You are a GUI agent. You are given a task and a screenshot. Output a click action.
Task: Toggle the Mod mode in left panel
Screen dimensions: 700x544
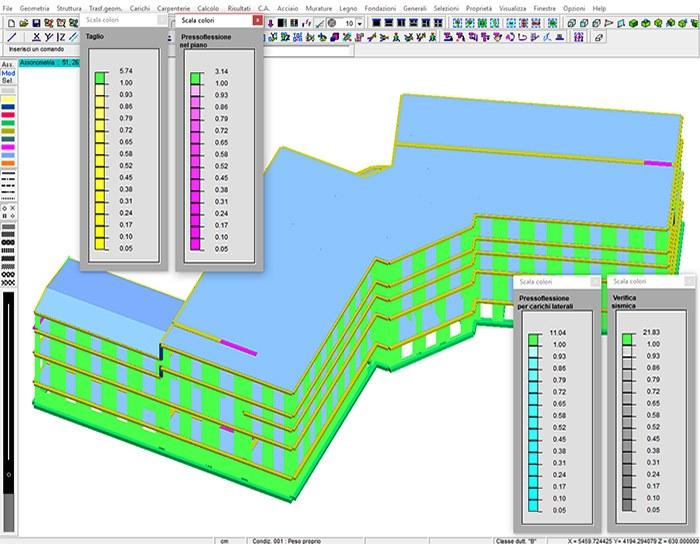[x=8, y=74]
